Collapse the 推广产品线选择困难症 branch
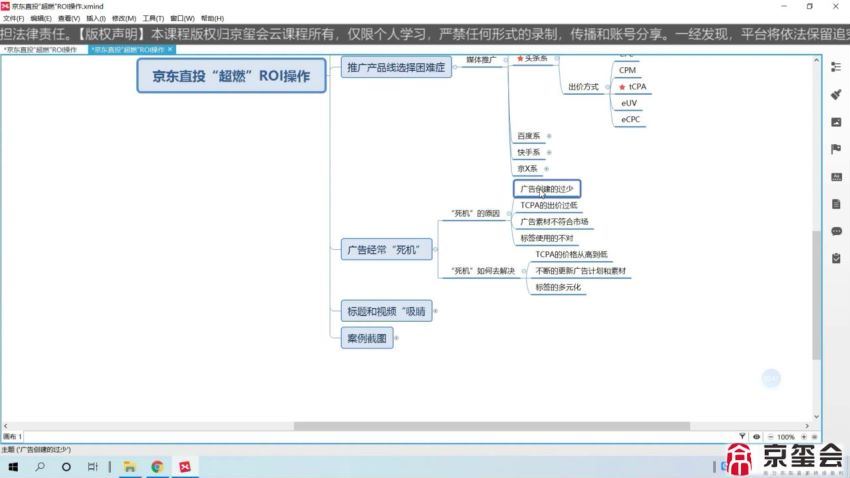 455,67
